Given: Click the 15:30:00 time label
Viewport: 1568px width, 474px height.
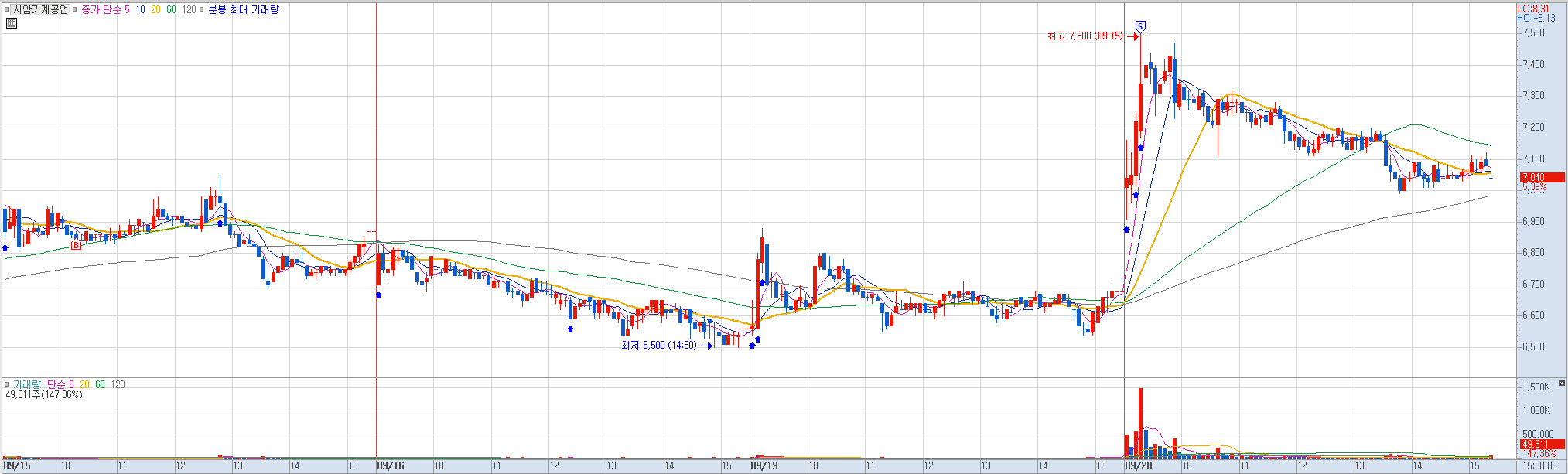Looking at the screenshot, I should [x=1539, y=466].
